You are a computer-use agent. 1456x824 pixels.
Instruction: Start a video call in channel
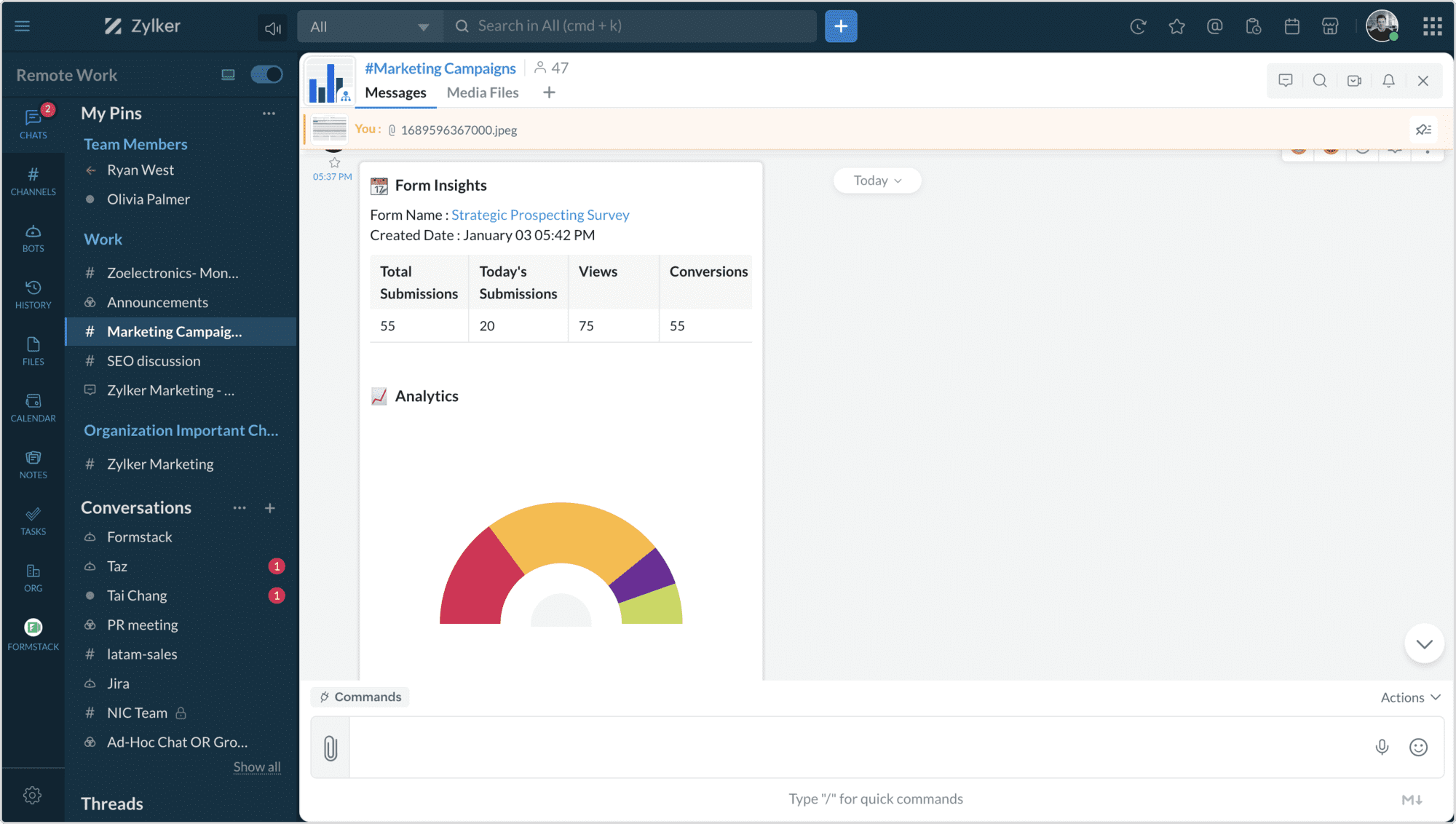click(x=1354, y=81)
